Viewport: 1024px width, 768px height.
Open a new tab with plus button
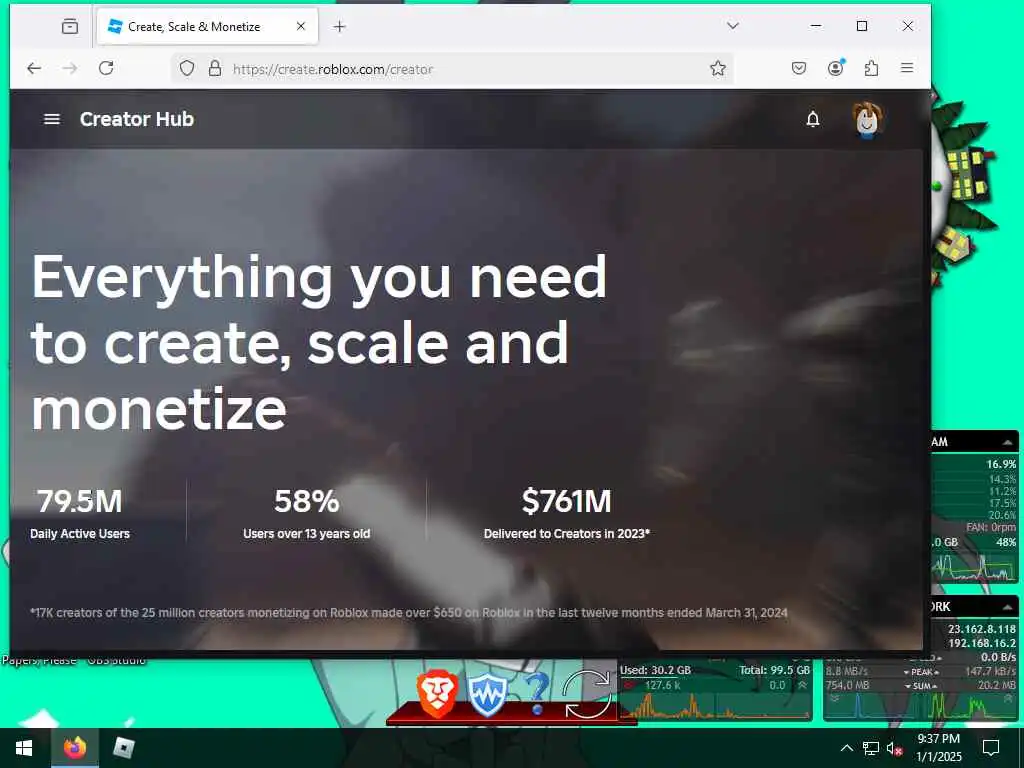point(340,27)
